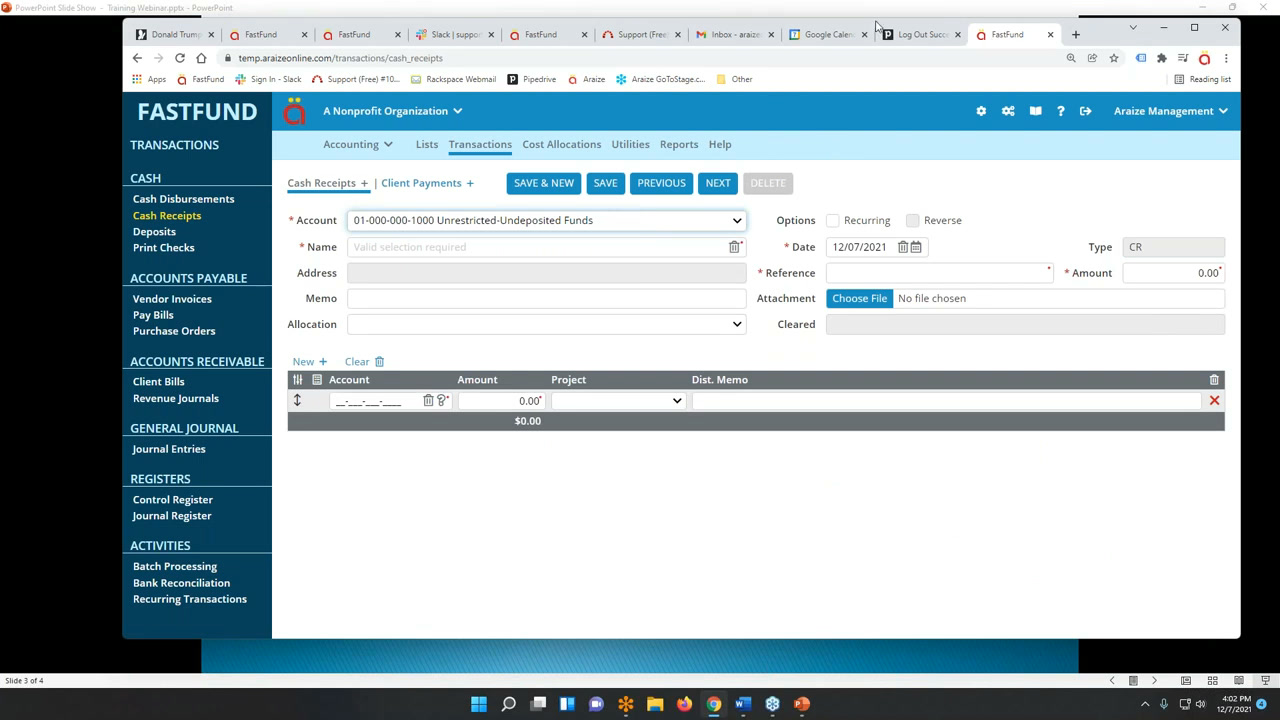Open the Araize Management user menu
The image size is (1280, 720).
(x=1171, y=111)
